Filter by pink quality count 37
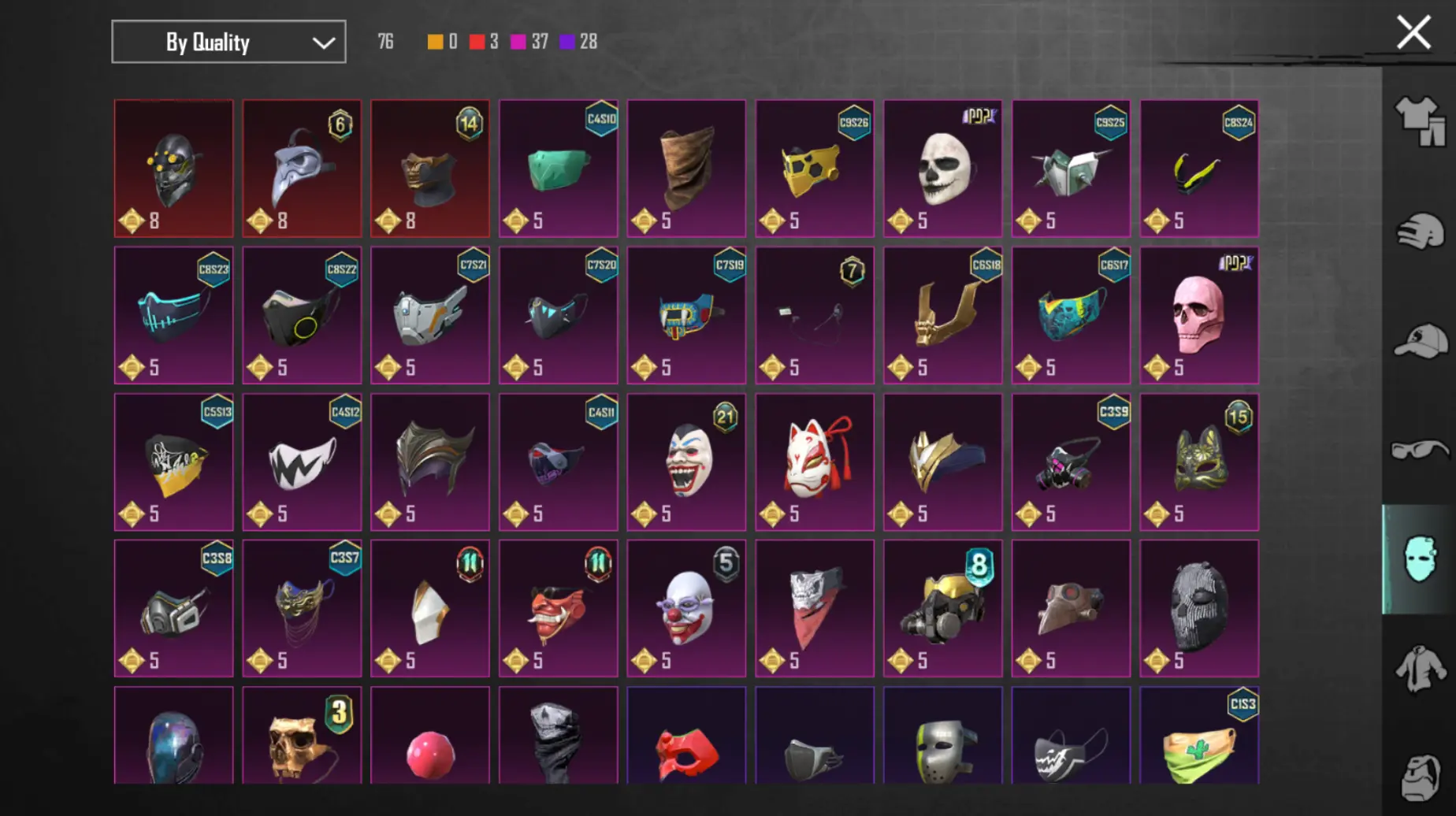 [529, 42]
